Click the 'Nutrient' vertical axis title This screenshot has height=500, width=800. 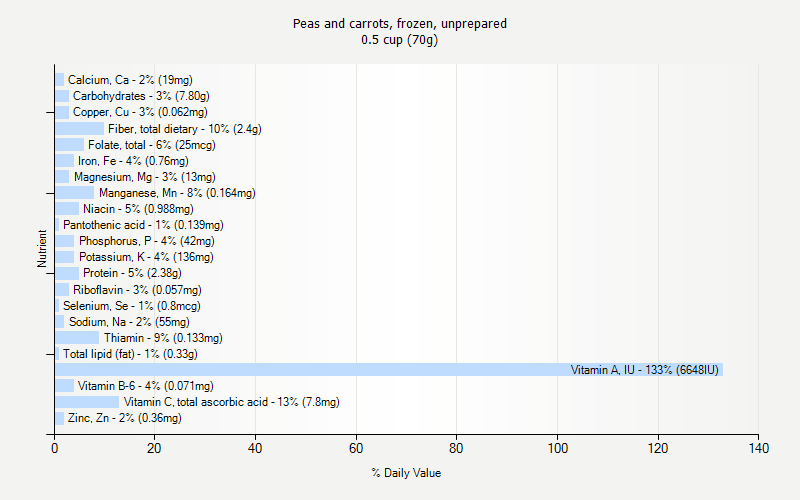[x=42, y=248]
